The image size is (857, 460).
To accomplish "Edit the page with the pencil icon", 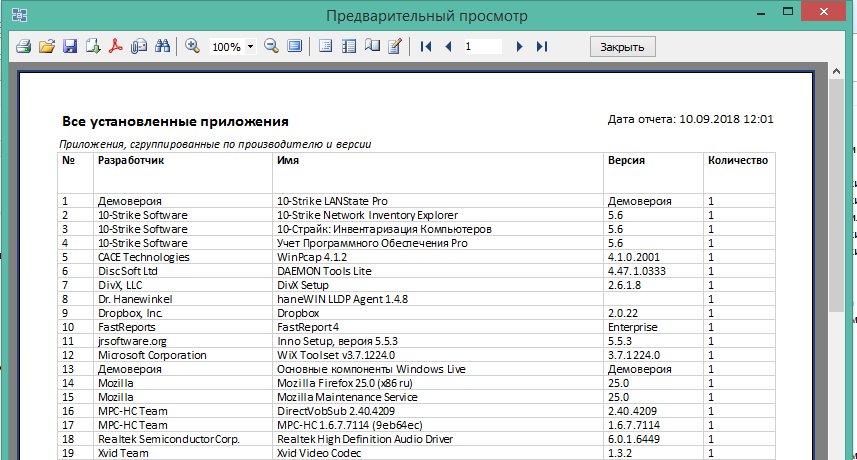I will [395, 46].
